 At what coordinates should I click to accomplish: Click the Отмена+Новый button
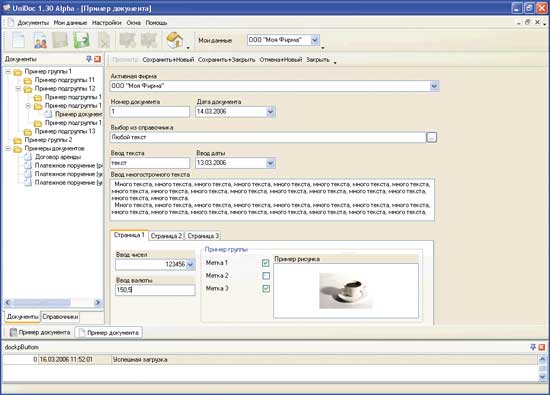tap(281, 60)
